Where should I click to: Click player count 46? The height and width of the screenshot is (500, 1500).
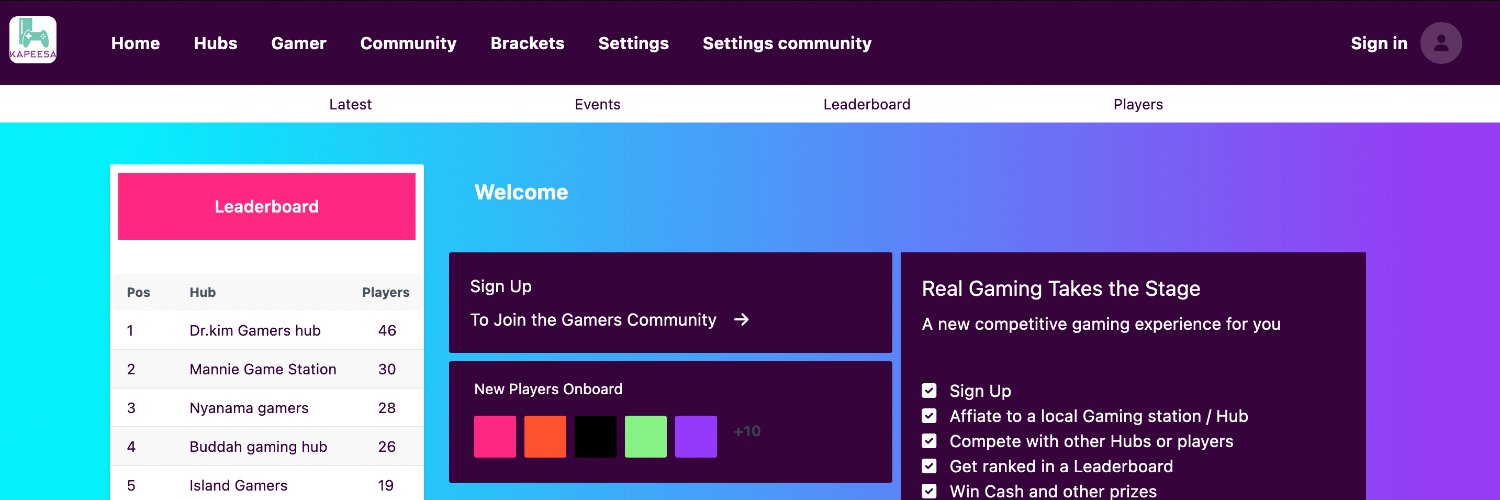[x=387, y=330]
